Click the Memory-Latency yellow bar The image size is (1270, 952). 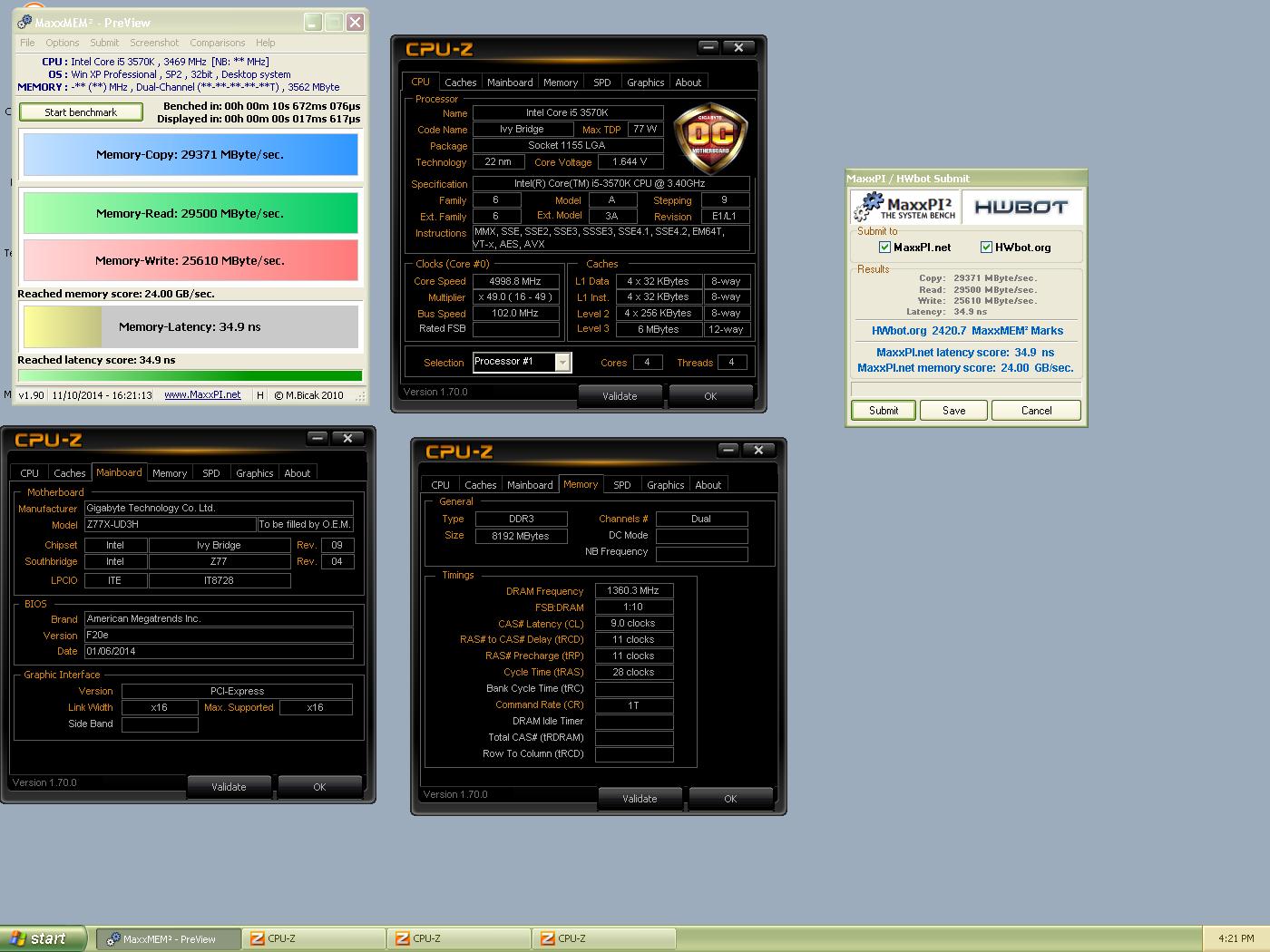[190, 327]
